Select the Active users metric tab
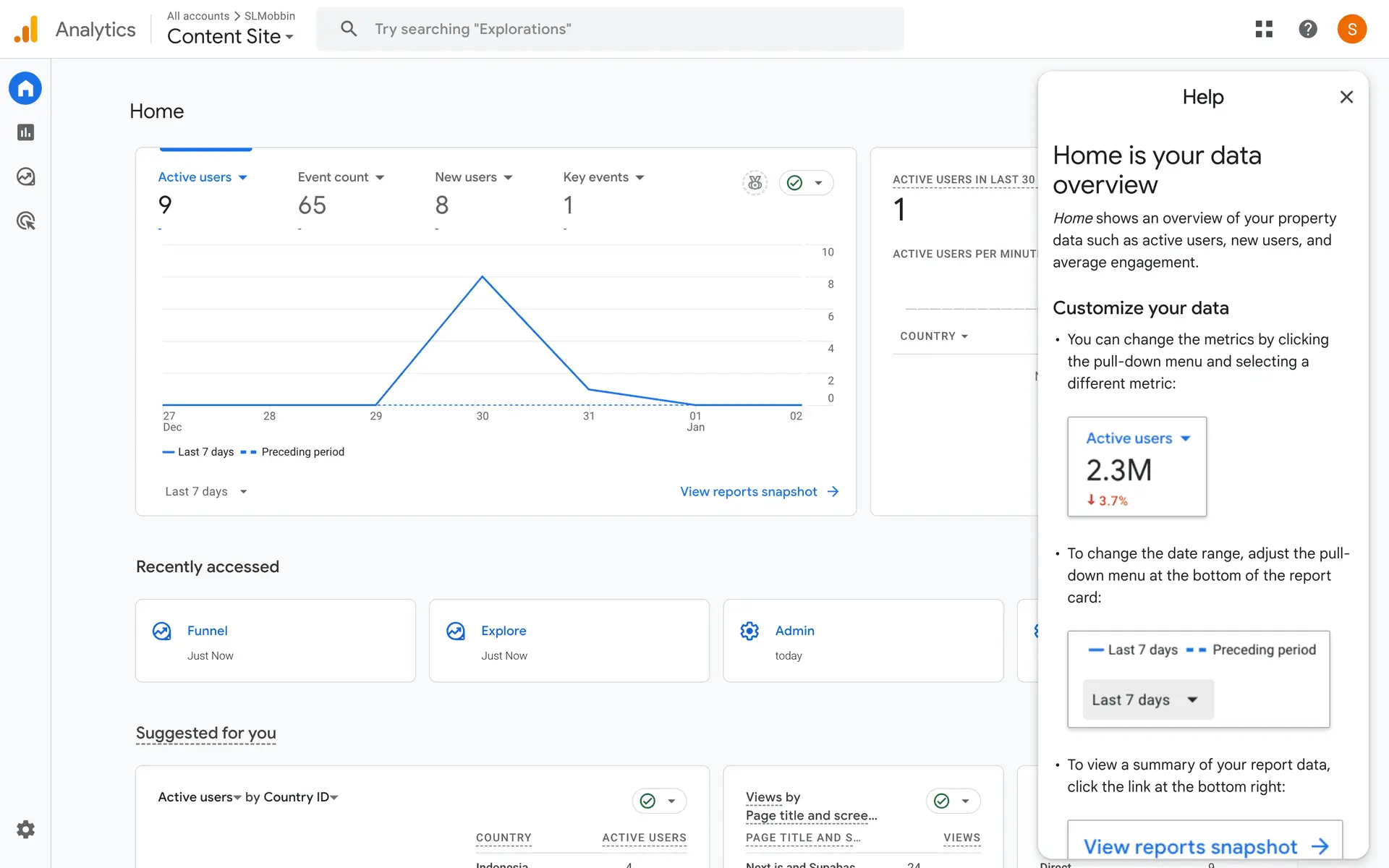1389x868 pixels. (x=202, y=177)
